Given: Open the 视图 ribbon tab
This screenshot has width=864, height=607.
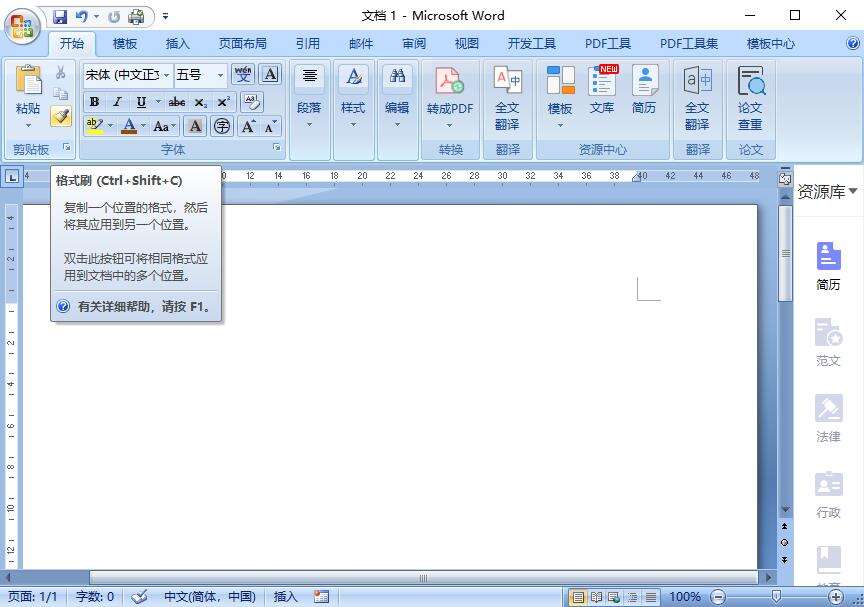Looking at the screenshot, I should click(467, 44).
